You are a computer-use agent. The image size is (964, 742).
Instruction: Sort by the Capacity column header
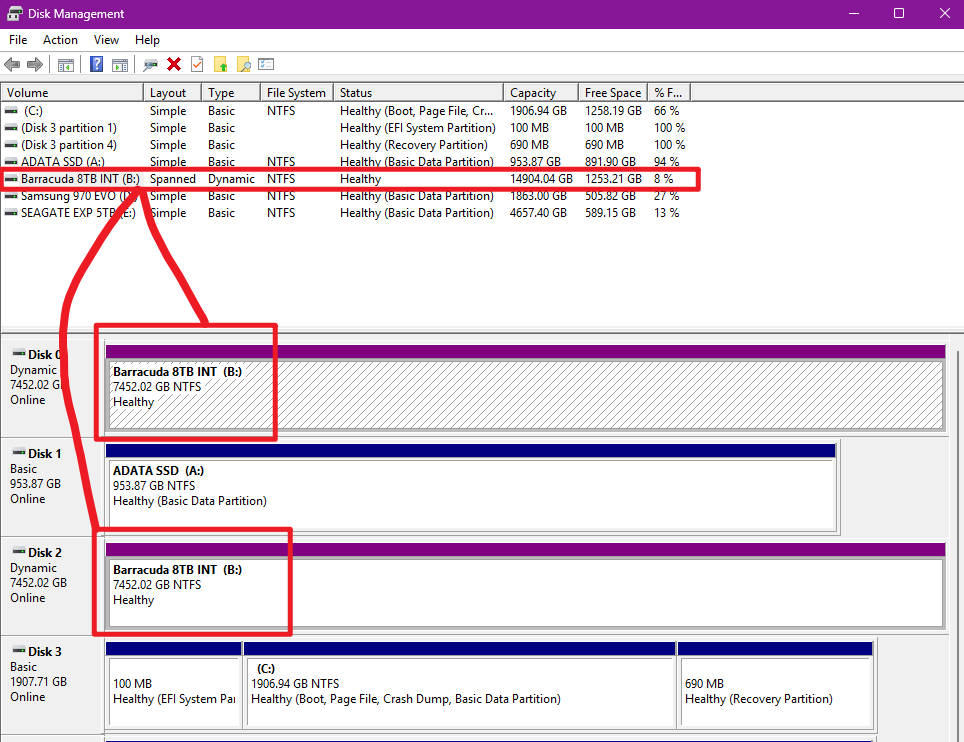[541, 92]
